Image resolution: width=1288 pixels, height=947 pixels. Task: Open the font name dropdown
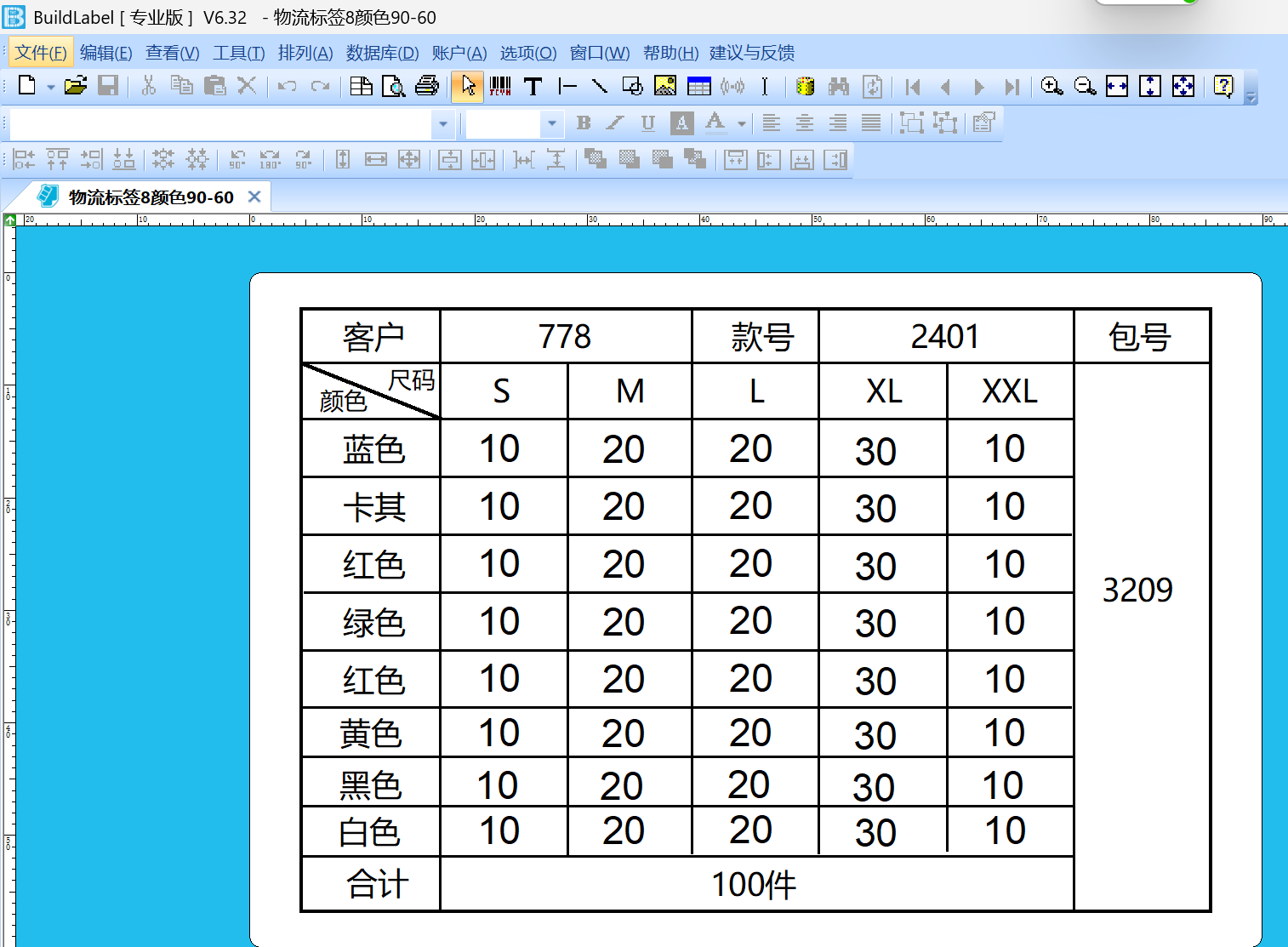[442, 124]
